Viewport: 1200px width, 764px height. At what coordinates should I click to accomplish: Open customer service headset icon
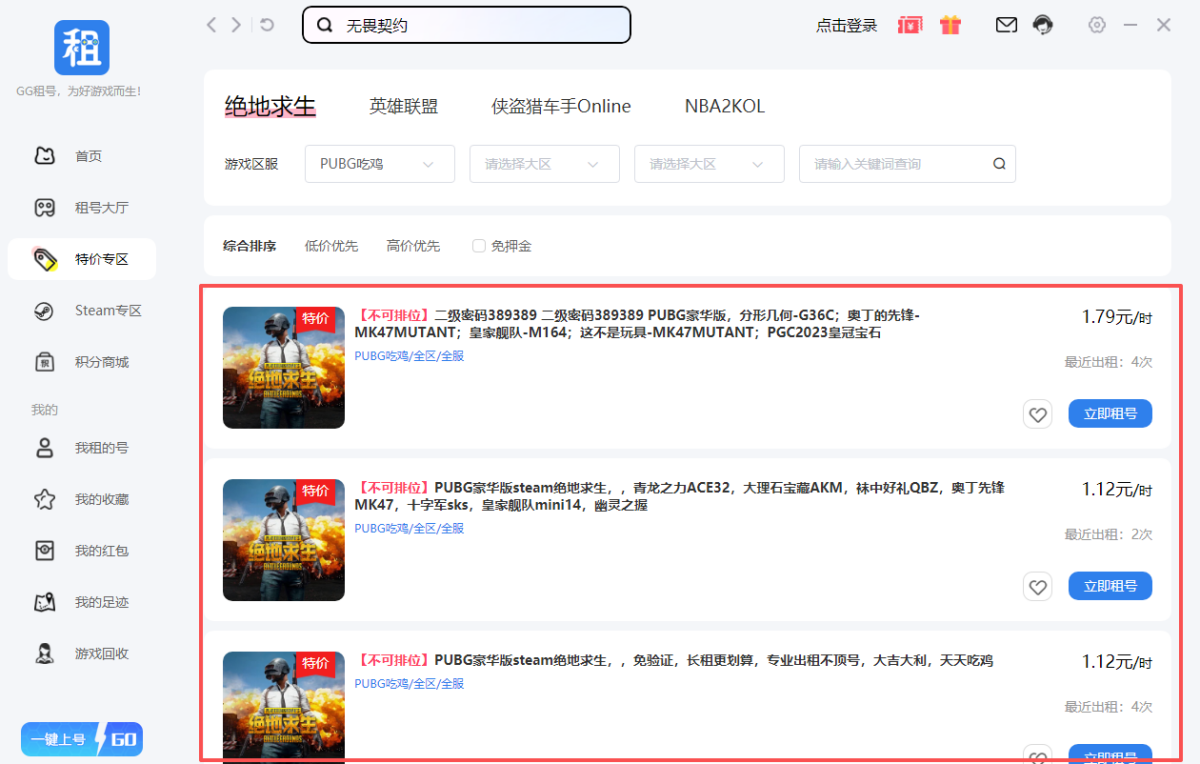click(x=1043, y=25)
